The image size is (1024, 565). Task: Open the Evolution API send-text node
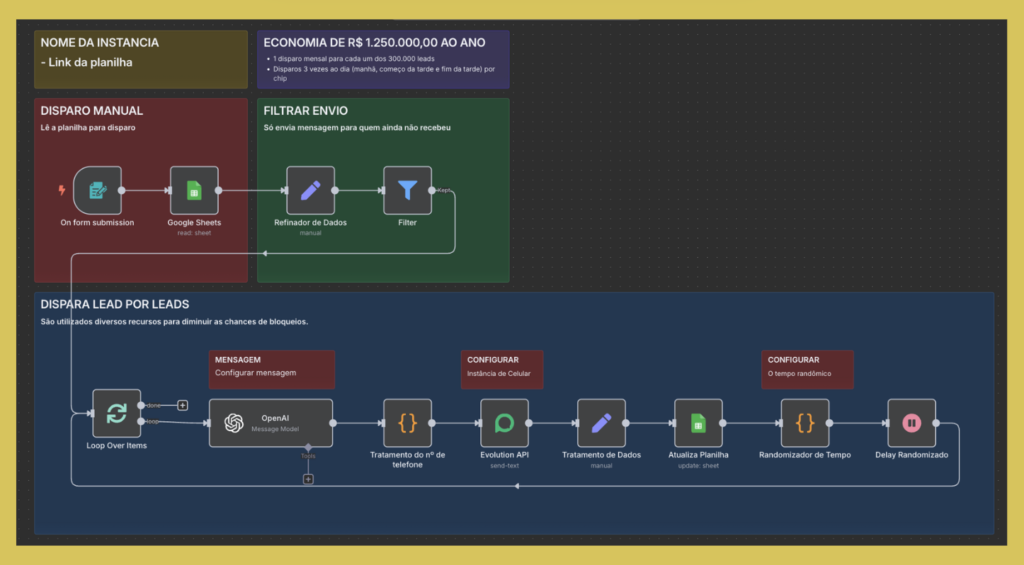click(x=504, y=423)
